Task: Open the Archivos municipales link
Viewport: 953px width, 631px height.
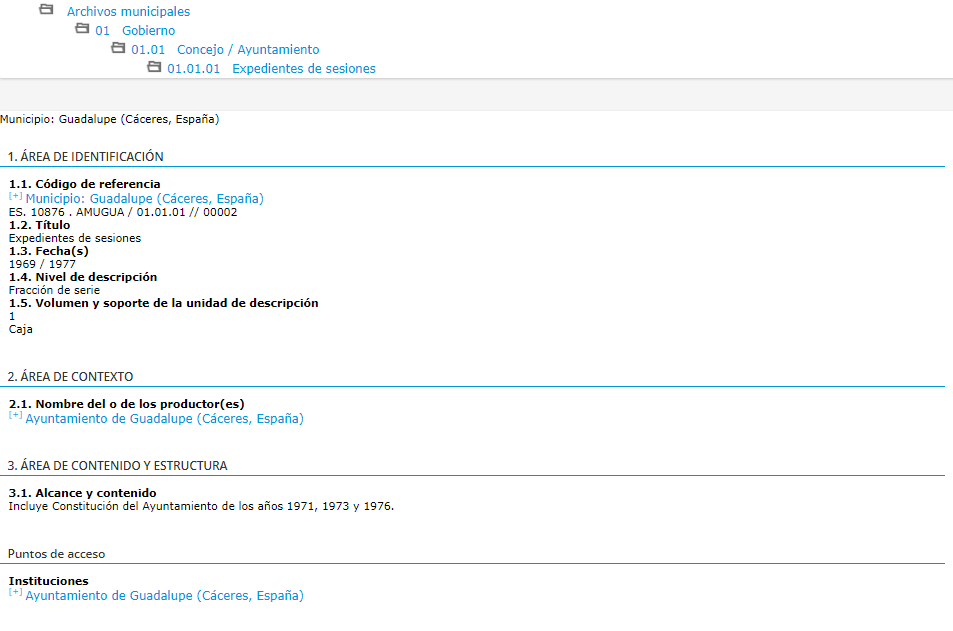Action: [128, 12]
